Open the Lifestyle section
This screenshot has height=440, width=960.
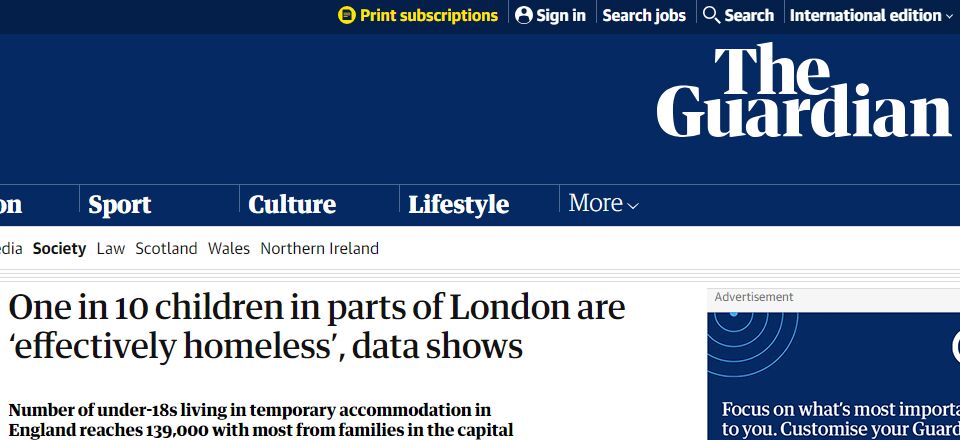click(x=459, y=205)
